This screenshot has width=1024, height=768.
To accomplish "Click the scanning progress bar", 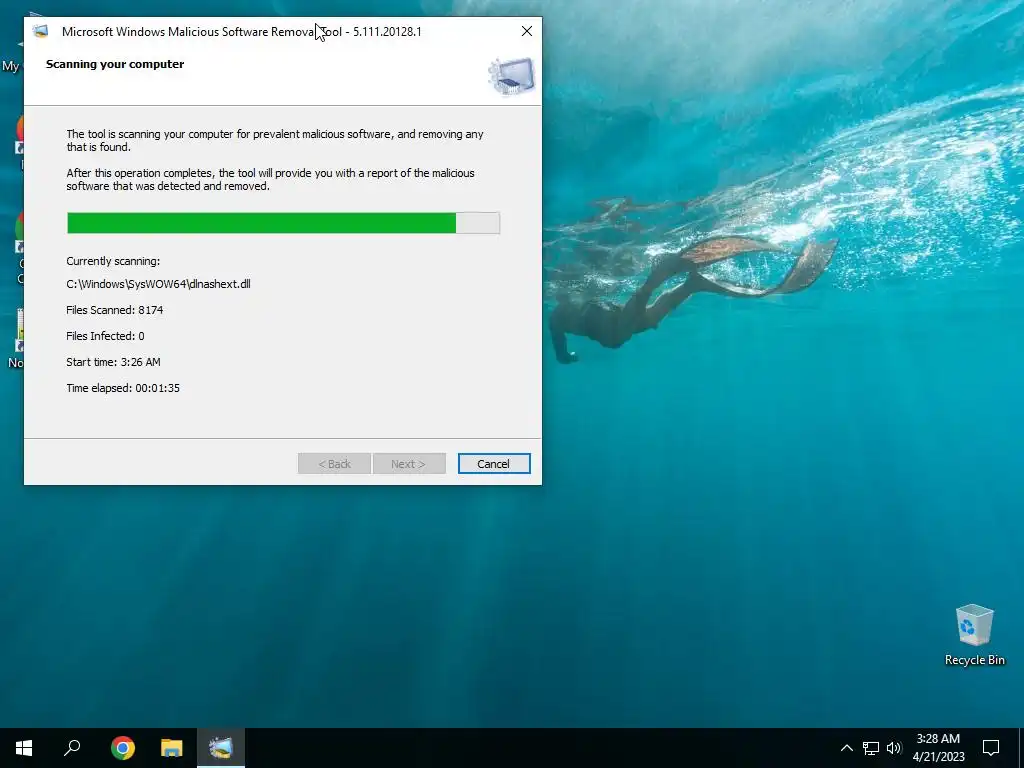I will coord(283,223).
